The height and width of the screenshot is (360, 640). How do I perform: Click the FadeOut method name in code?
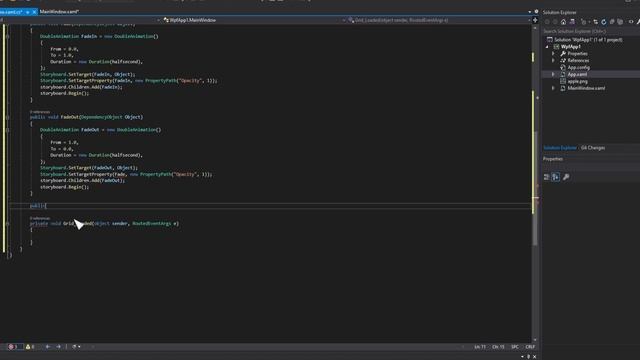[x=69, y=117]
